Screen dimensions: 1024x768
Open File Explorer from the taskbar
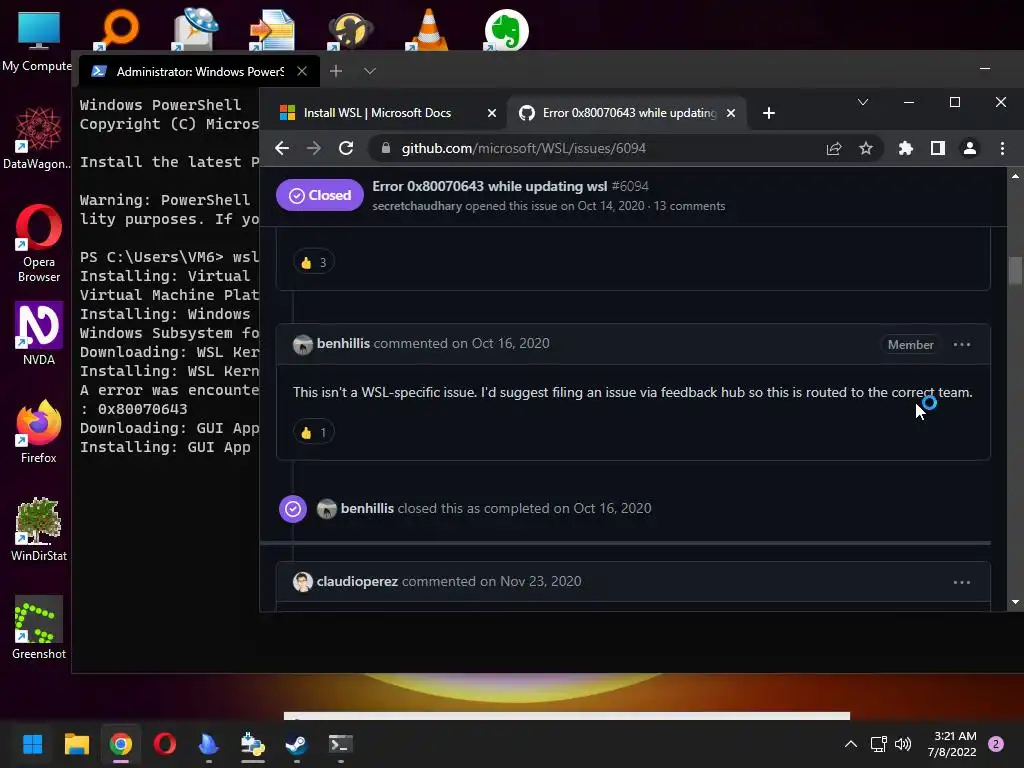coord(76,744)
